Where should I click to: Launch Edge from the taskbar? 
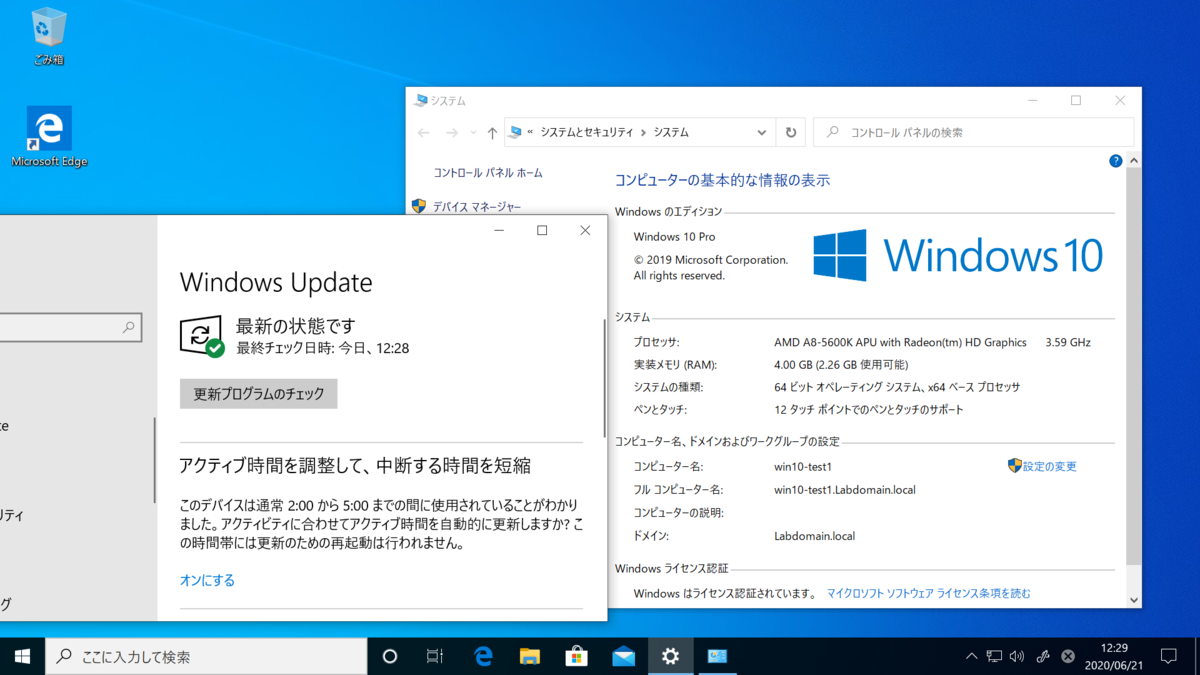(483, 656)
